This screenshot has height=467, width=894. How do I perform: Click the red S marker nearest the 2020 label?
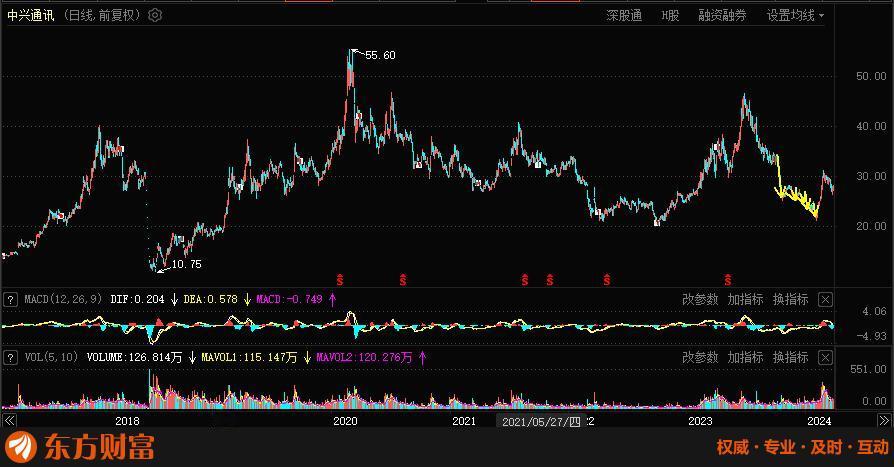340,280
